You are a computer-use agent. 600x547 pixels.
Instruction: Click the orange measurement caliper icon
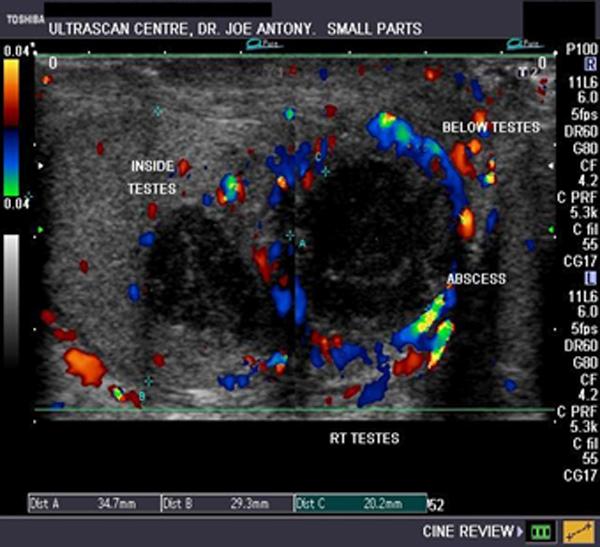[x=578, y=530]
